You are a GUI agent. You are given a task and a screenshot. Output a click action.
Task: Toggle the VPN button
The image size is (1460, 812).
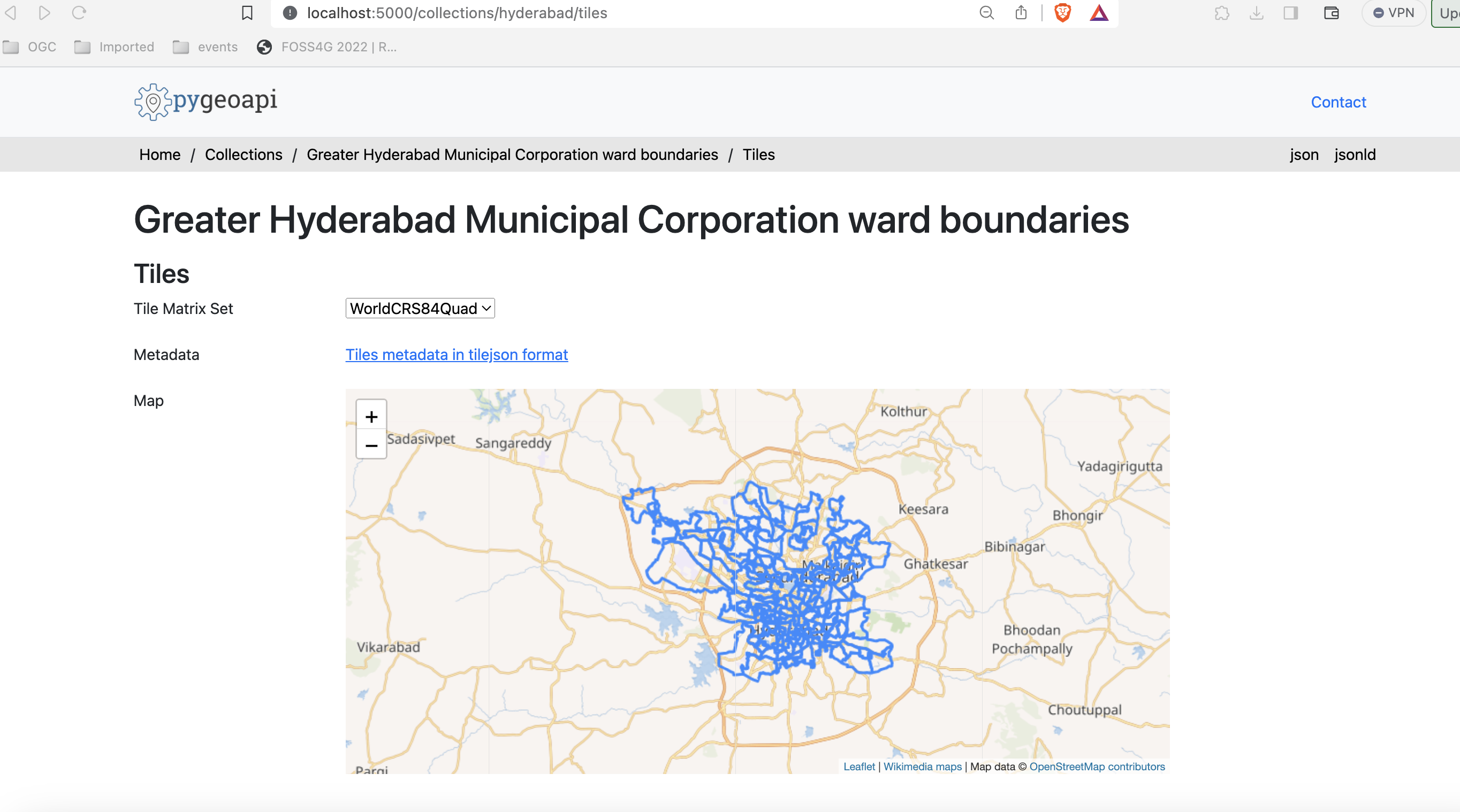pos(1393,12)
